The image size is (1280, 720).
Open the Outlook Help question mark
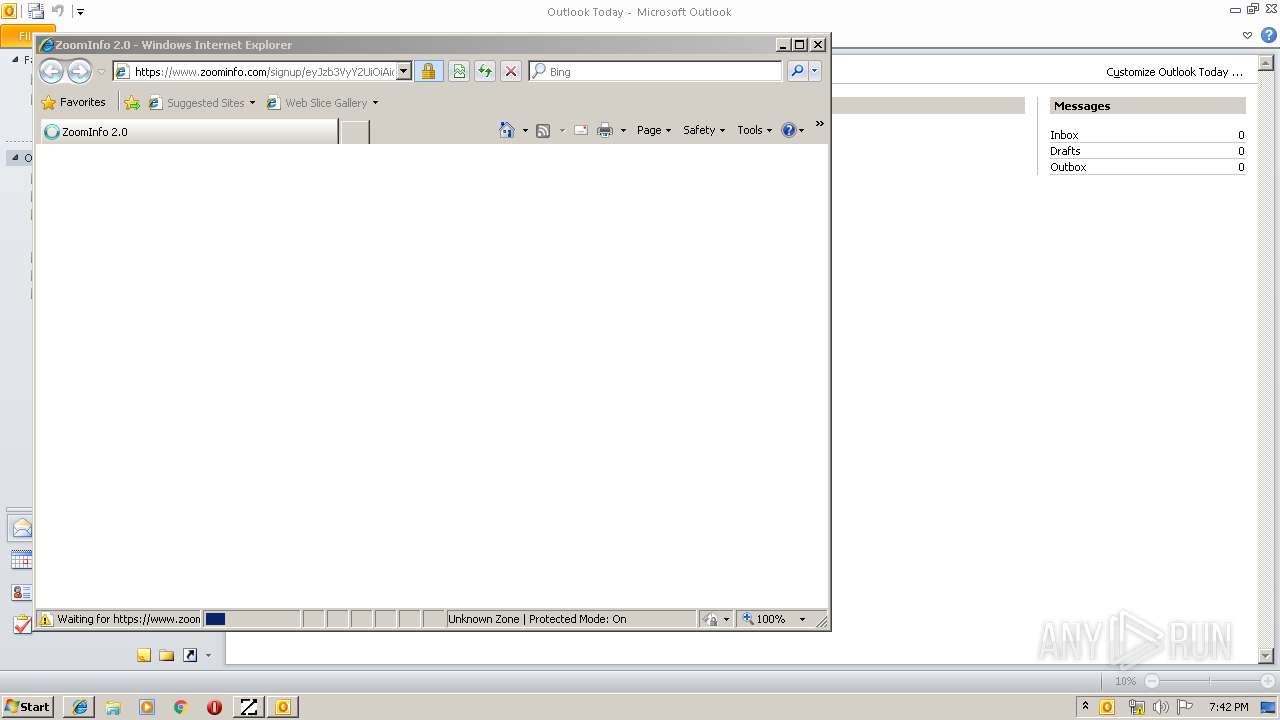click(x=1269, y=35)
